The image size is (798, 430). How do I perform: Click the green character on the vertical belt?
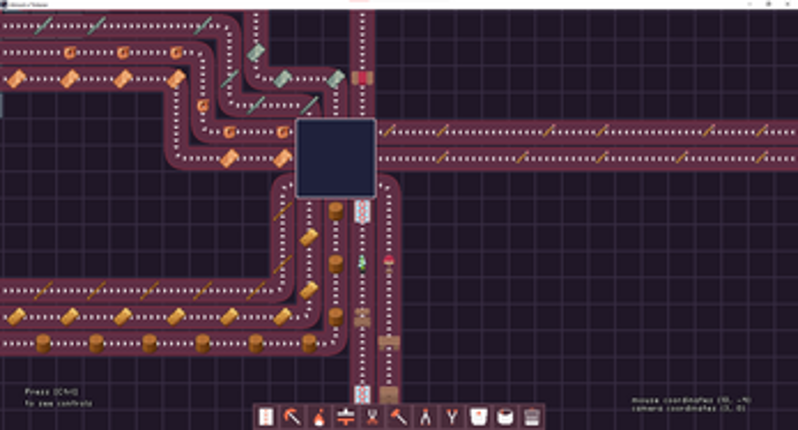[362, 263]
